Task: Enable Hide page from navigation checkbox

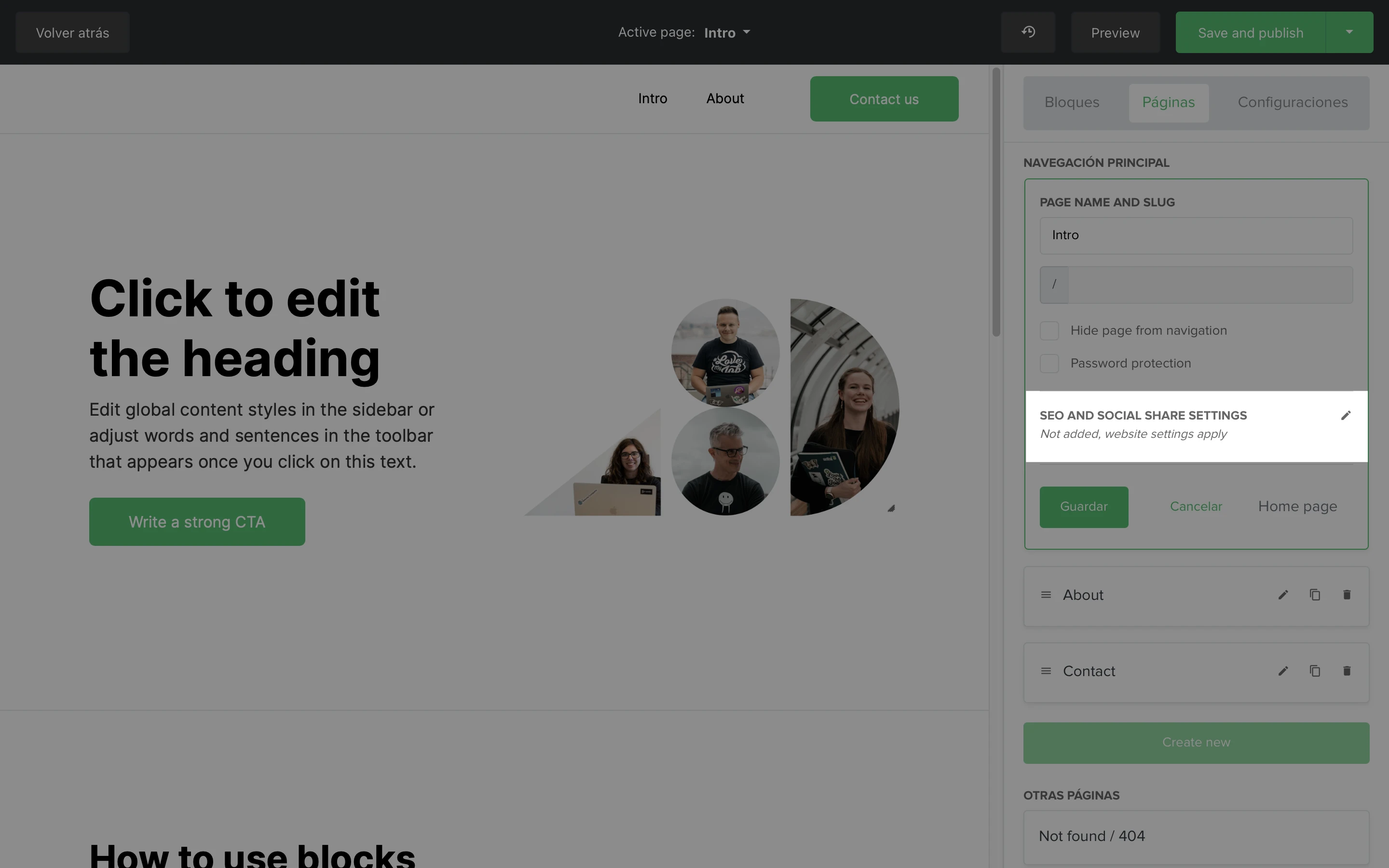Action: pyautogui.click(x=1049, y=331)
